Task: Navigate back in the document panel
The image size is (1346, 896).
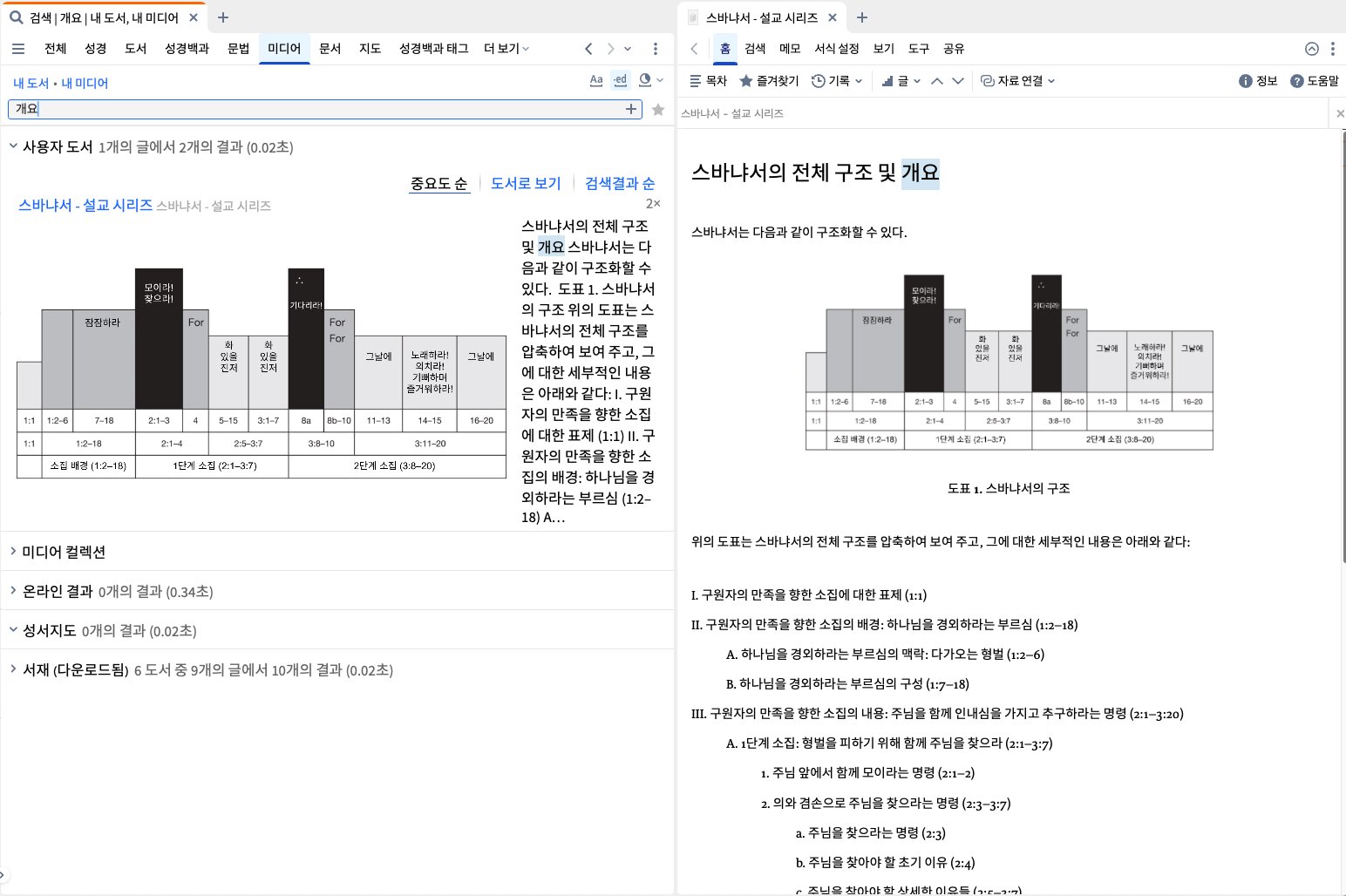Action: coord(694,49)
